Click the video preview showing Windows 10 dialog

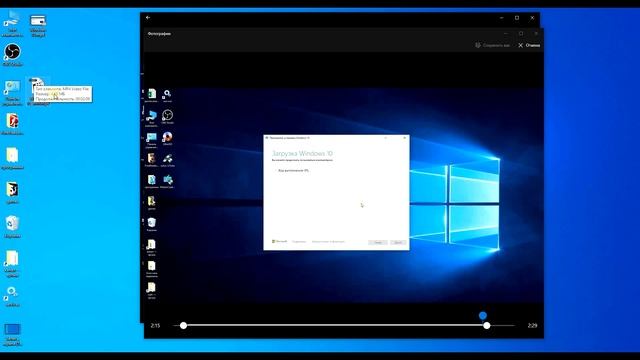tap(343, 195)
